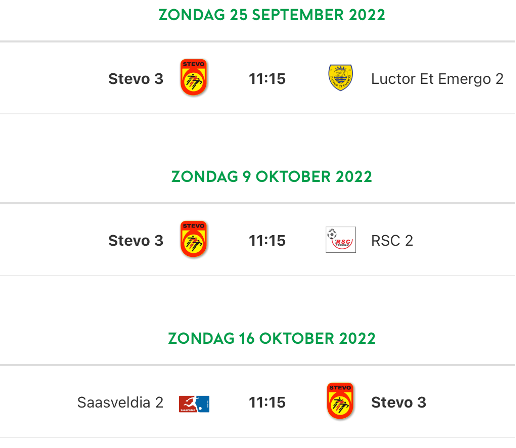Select Stevo 3 in the 16 October fixture
Viewport: 516px width, 448px height.
tap(399, 402)
